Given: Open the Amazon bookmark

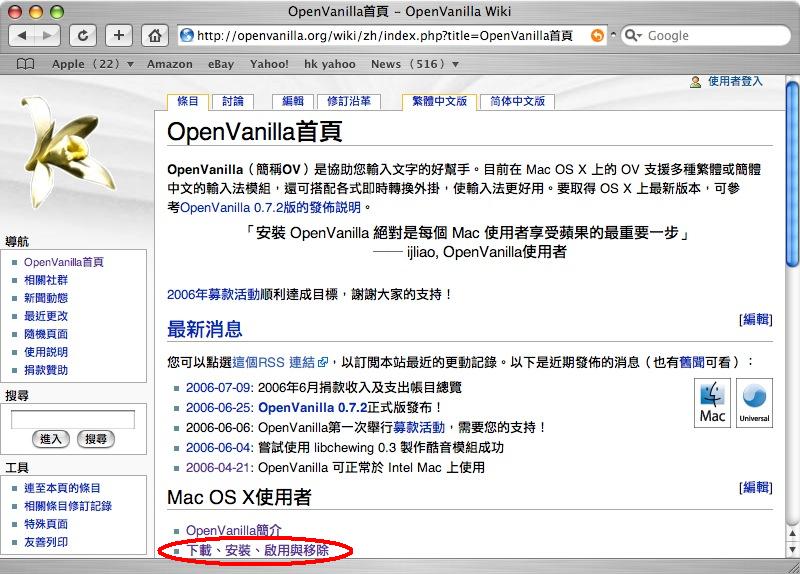Looking at the screenshot, I should [x=169, y=64].
